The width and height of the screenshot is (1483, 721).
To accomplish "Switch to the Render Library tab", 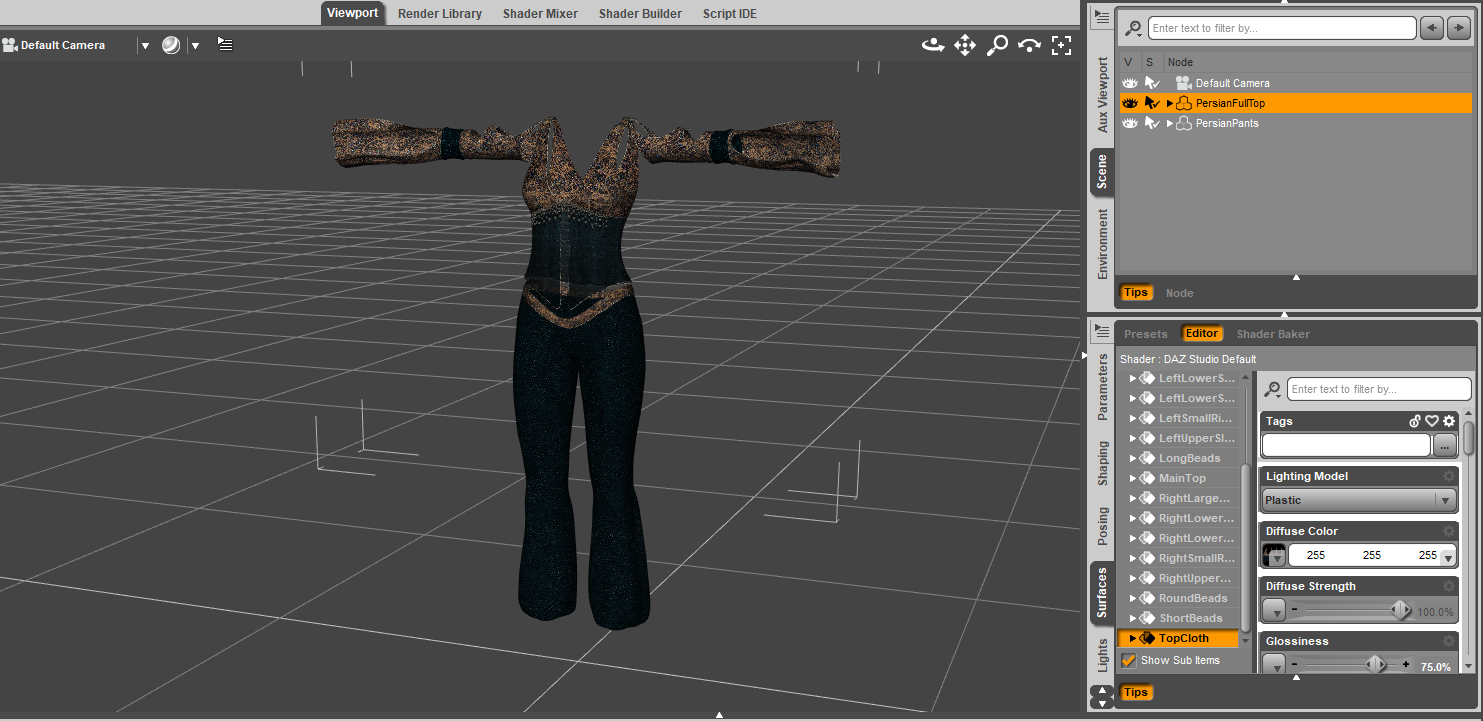I will [x=439, y=14].
